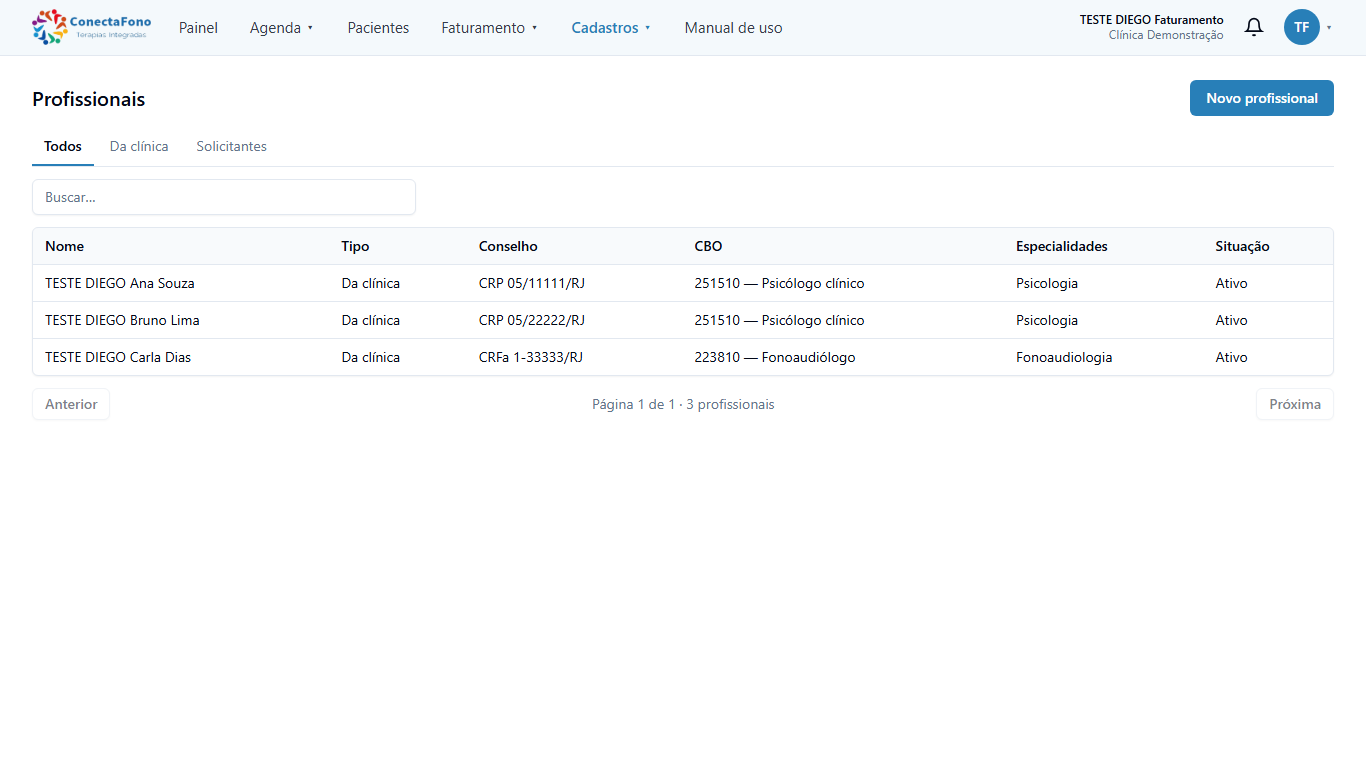The image size is (1366, 768).
Task: Open the Manual de uso page
Action: coord(734,28)
